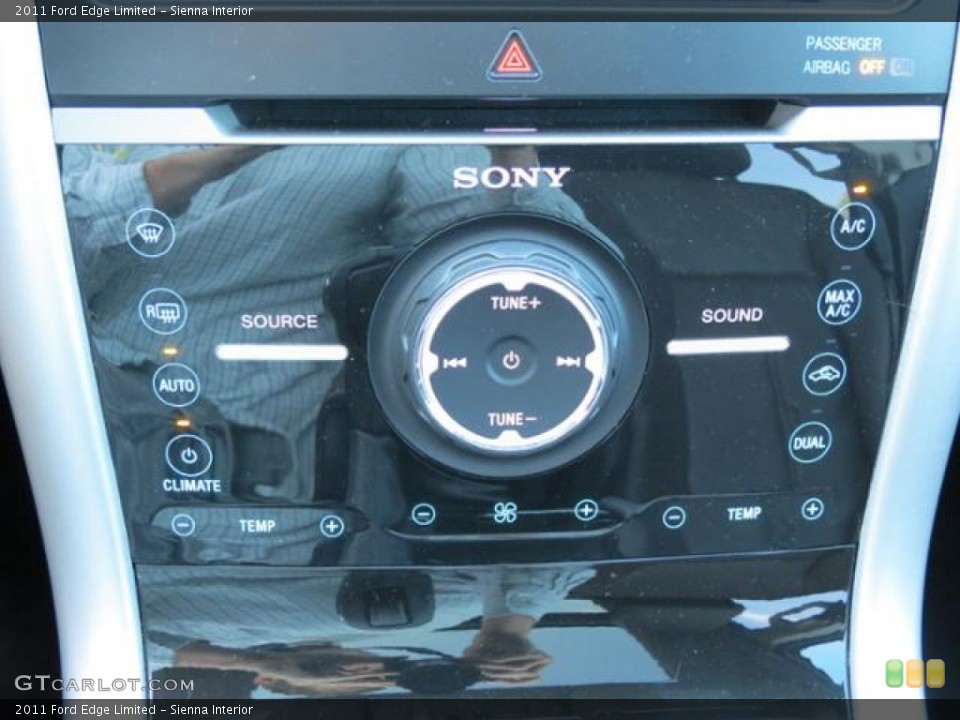The image size is (960, 720).
Task: Skip to next track
Action: click(x=568, y=362)
